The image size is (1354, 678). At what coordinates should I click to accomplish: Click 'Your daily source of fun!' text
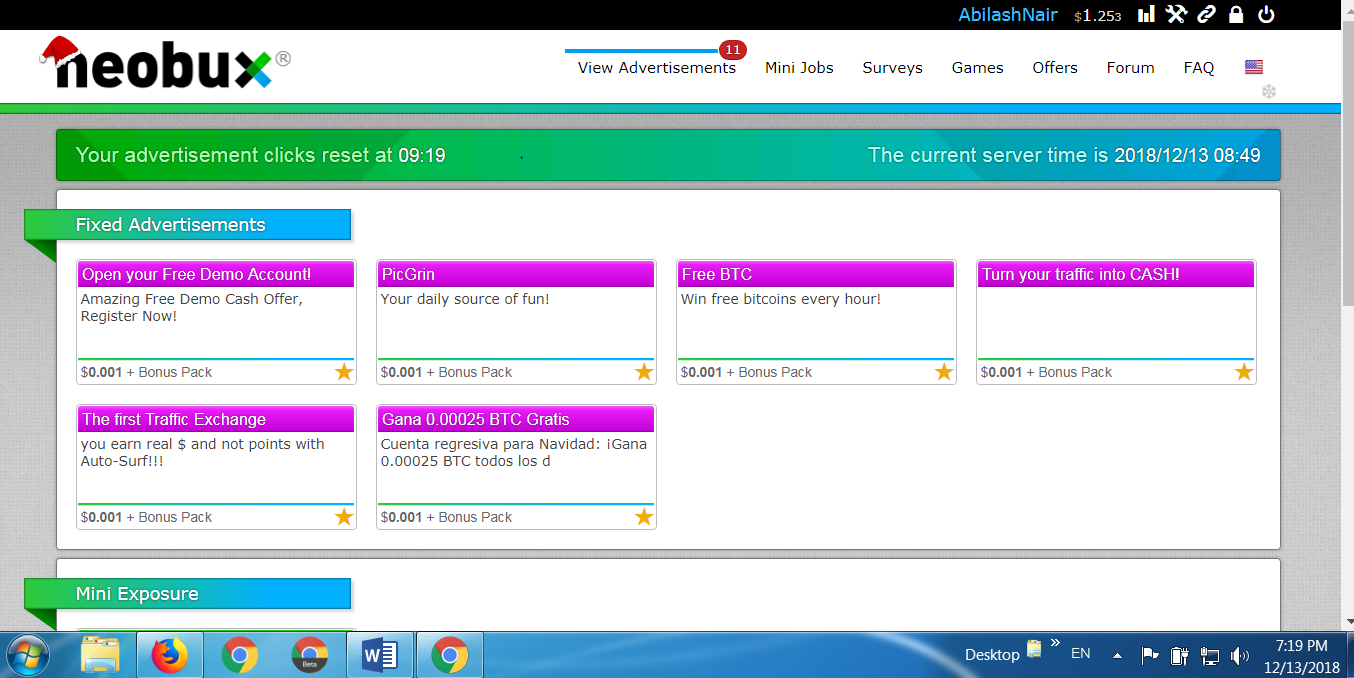tap(465, 299)
